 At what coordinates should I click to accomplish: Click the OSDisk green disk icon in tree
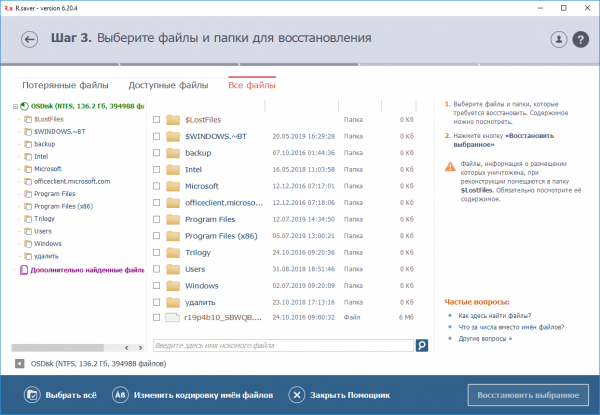pyautogui.click(x=24, y=106)
